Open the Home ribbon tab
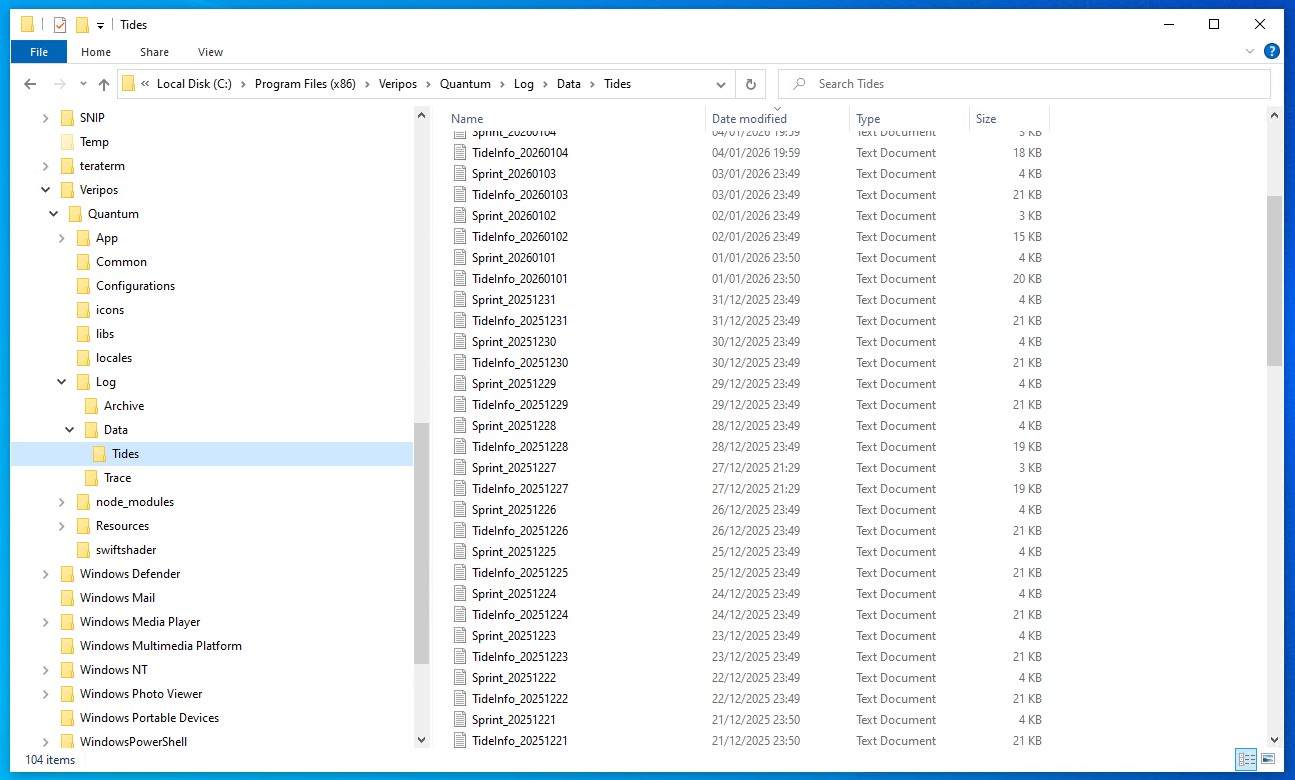The image size is (1295, 780). (96, 52)
